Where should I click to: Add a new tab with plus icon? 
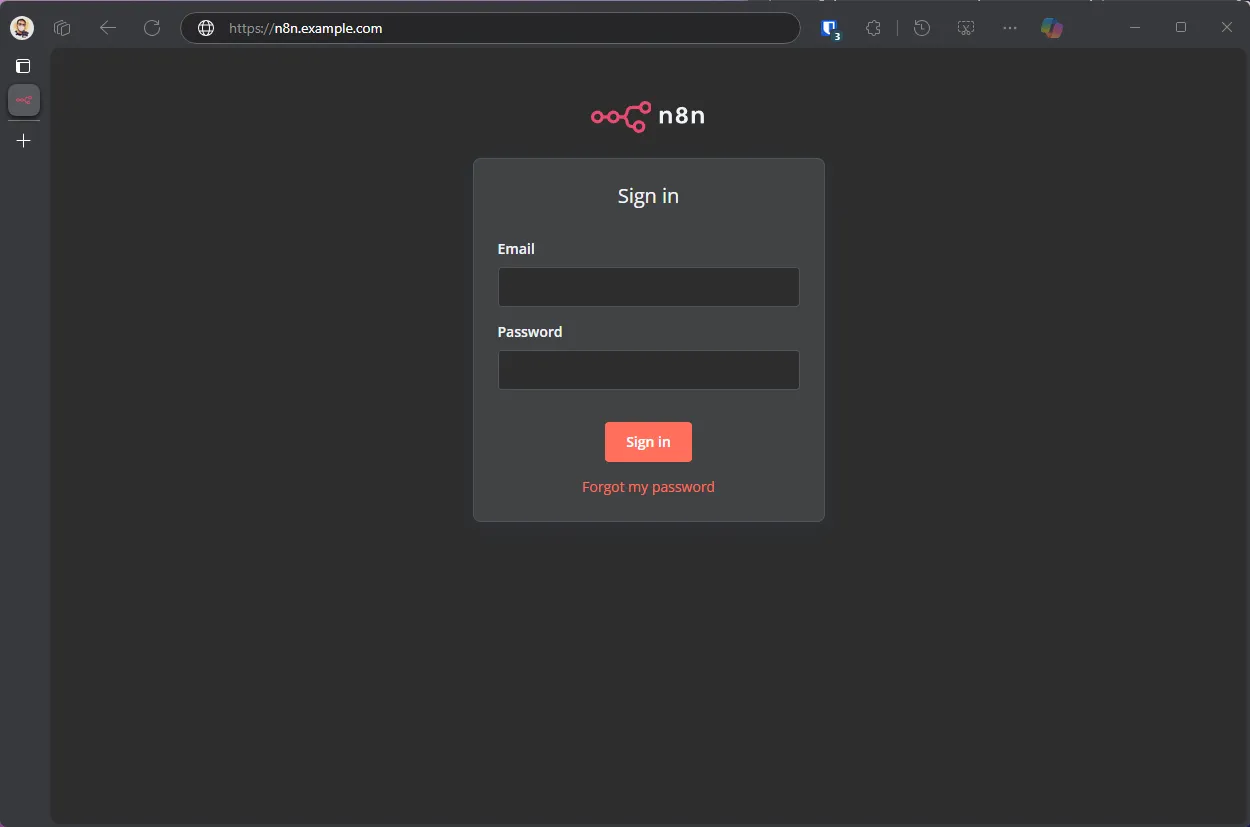pos(24,141)
